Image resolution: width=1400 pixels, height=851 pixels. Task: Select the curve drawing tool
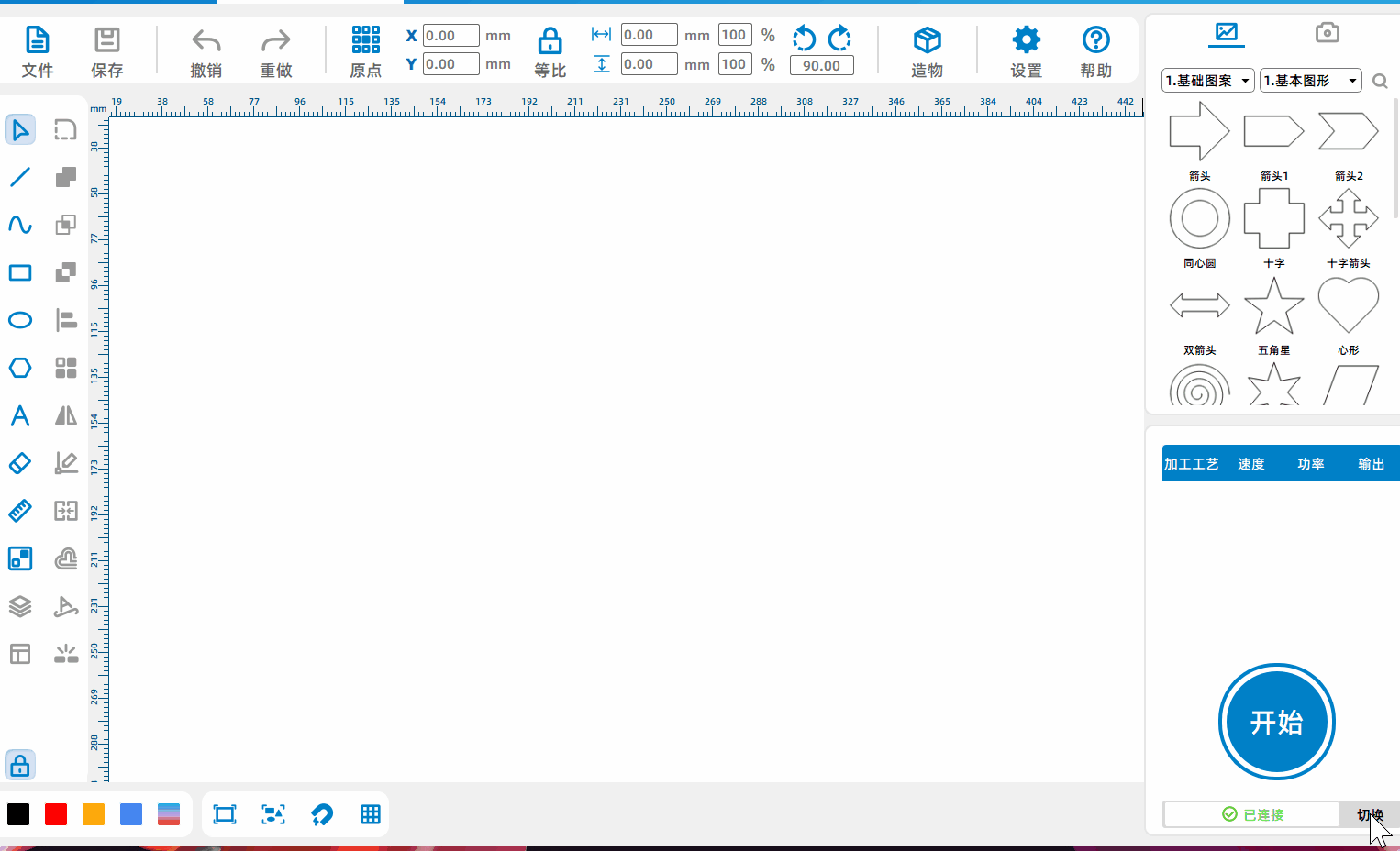pyautogui.click(x=20, y=225)
